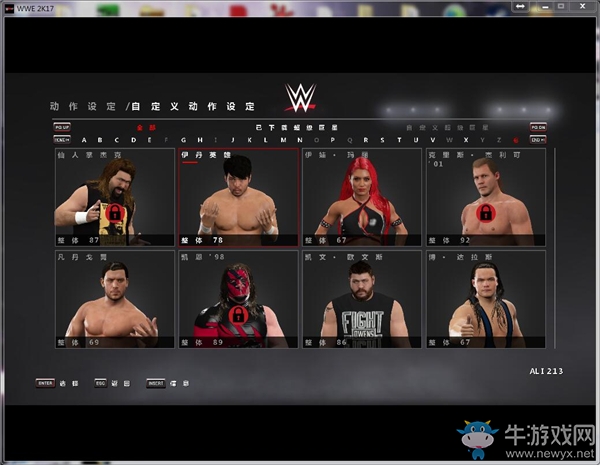Filter the roster by letter E
The height and width of the screenshot is (465, 600).
pos(150,140)
